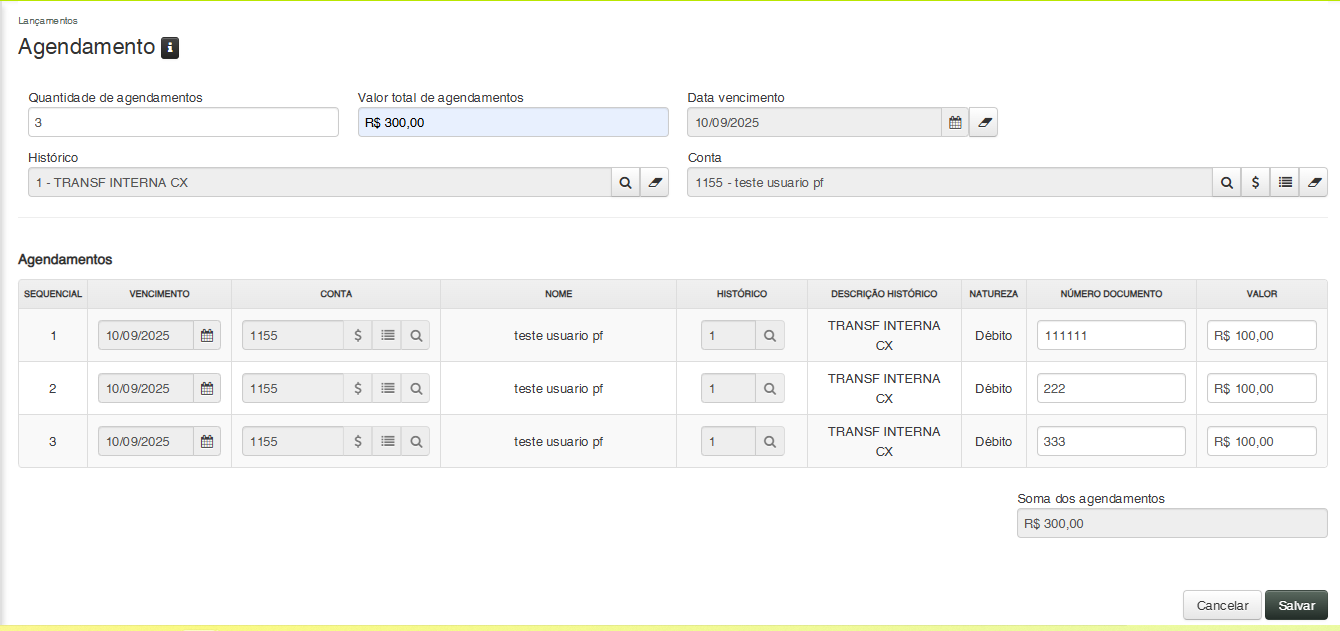
Task: Open the list icon in top Conta field
Action: tap(1285, 183)
